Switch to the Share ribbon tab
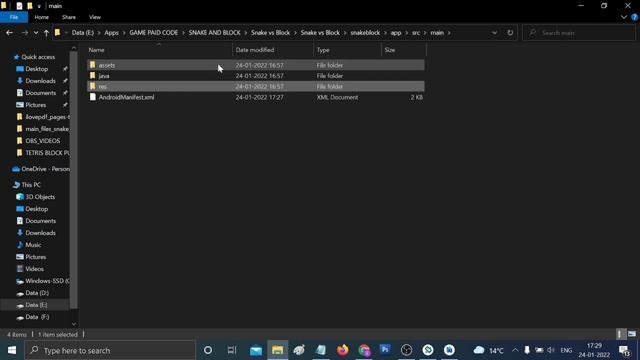Viewport: 640px width, 360px height. pyautogui.click(x=69, y=17)
